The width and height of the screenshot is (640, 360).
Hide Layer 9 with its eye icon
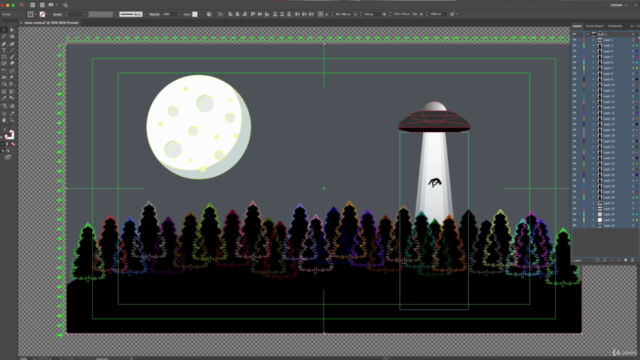pos(575,79)
